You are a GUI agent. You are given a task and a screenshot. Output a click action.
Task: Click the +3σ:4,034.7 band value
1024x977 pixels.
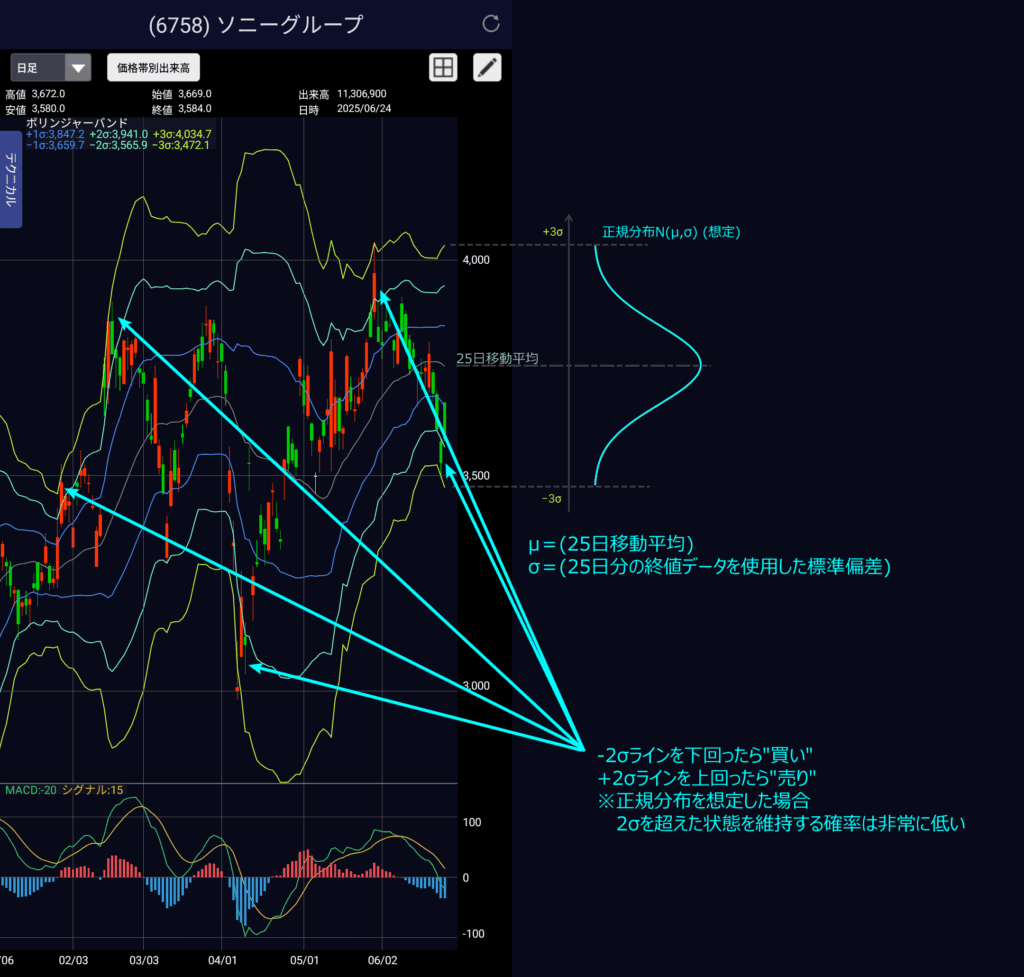182,134
